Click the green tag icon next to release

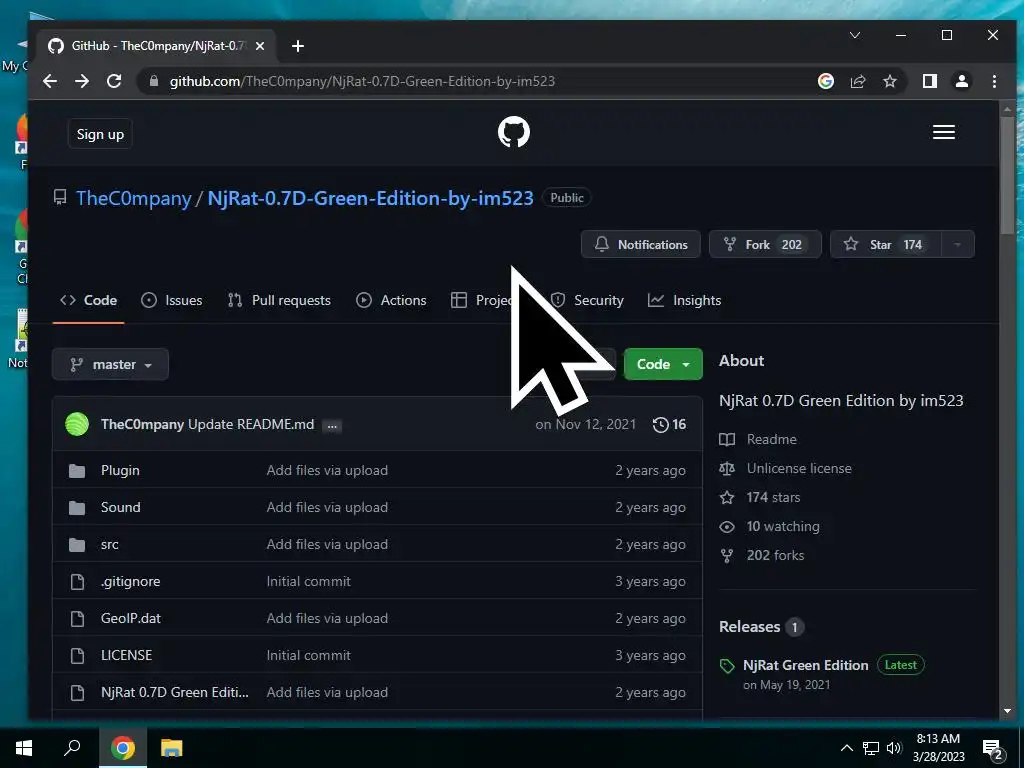point(727,666)
